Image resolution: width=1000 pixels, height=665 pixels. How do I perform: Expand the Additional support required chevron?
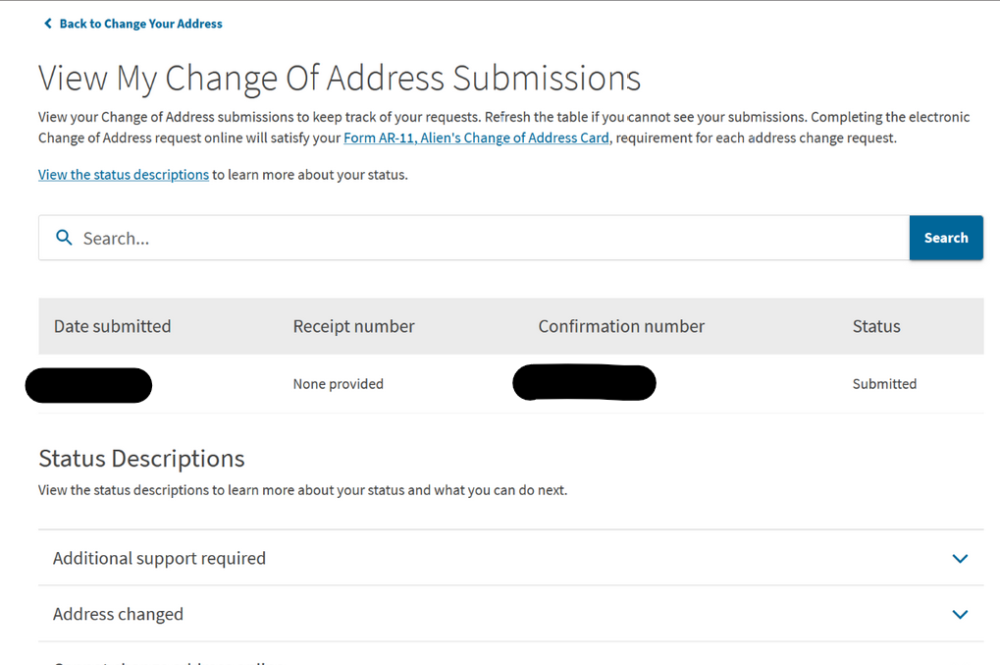960,558
